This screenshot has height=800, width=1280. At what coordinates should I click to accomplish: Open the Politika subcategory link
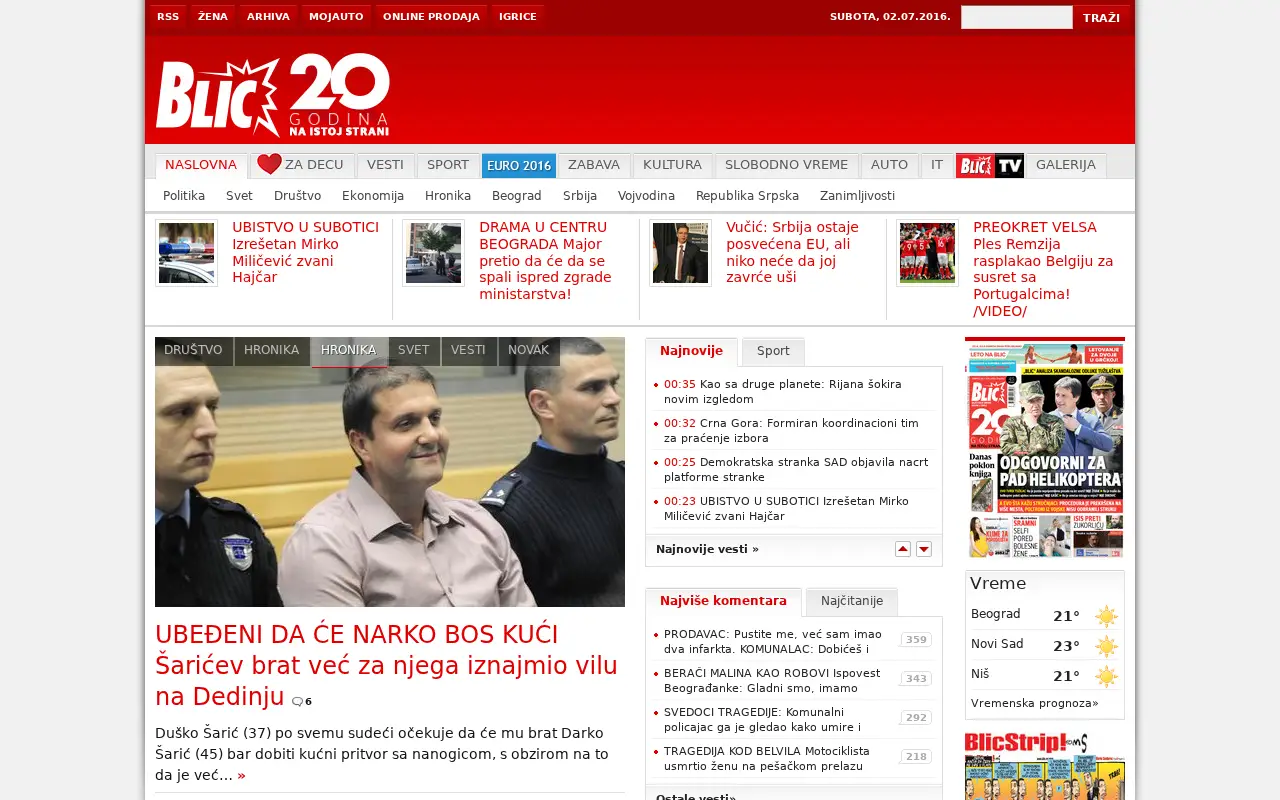coord(184,196)
